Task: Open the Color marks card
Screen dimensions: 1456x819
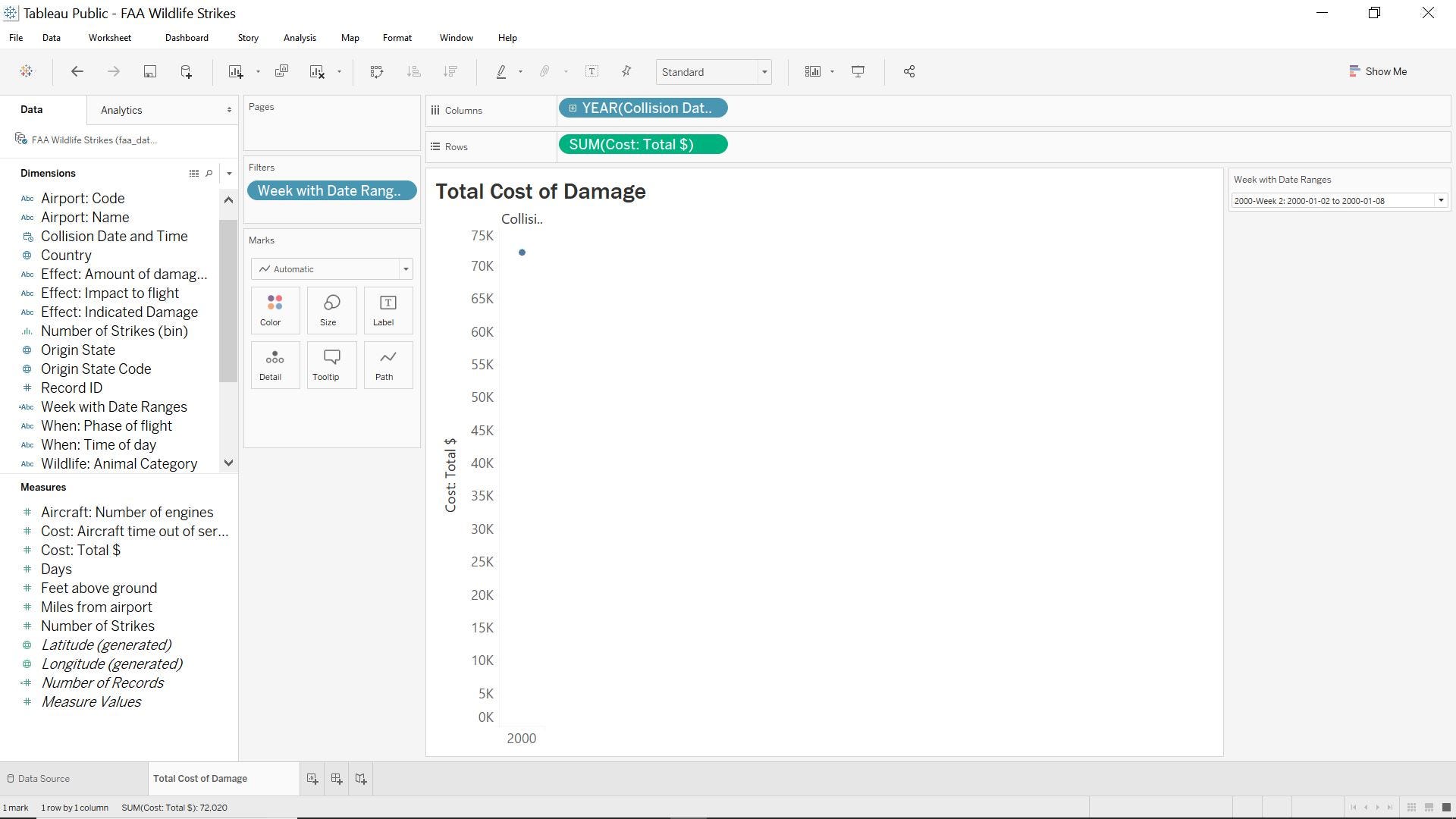Action: pos(275,310)
